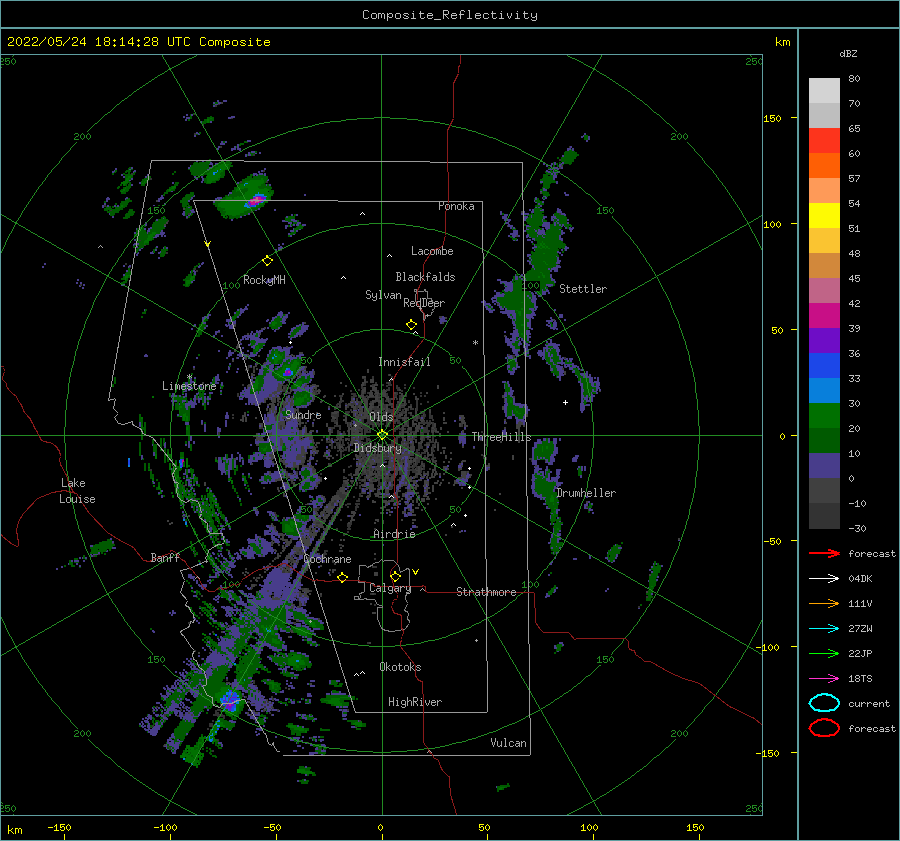Click the yellow diamond marker inside Calgary
900x841 pixels.
tap(395, 576)
